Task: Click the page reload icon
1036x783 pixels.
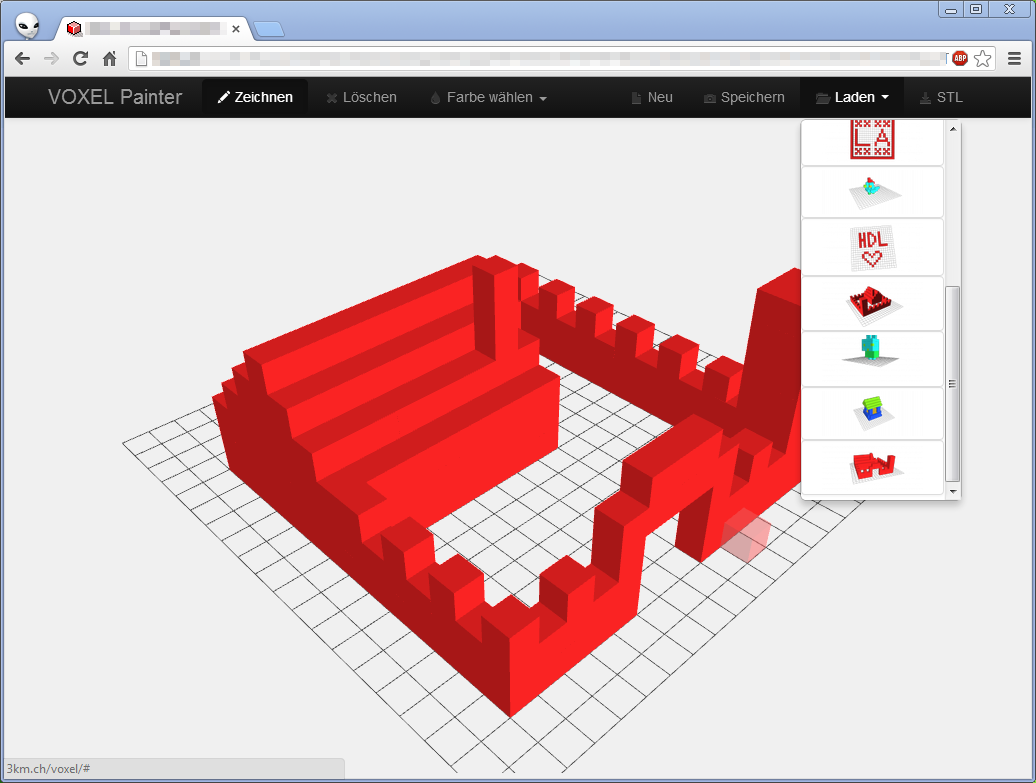Action: point(80,58)
